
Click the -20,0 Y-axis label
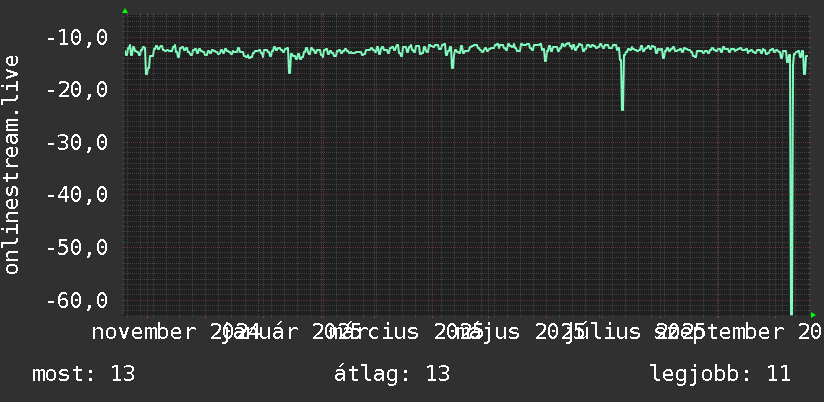point(77,90)
